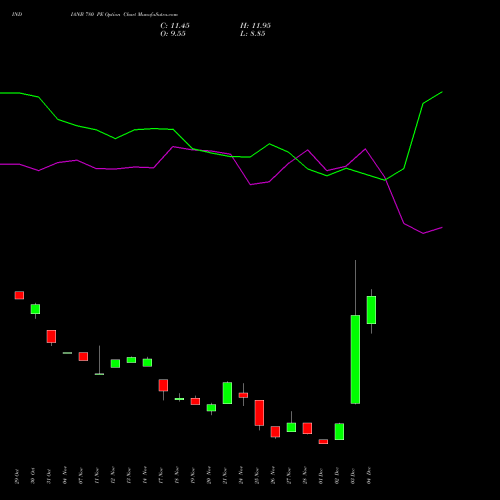Image resolution: width=500 pixels, height=500 pixels.
Task: Click the close value C: 11.45
Action: (175, 26)
